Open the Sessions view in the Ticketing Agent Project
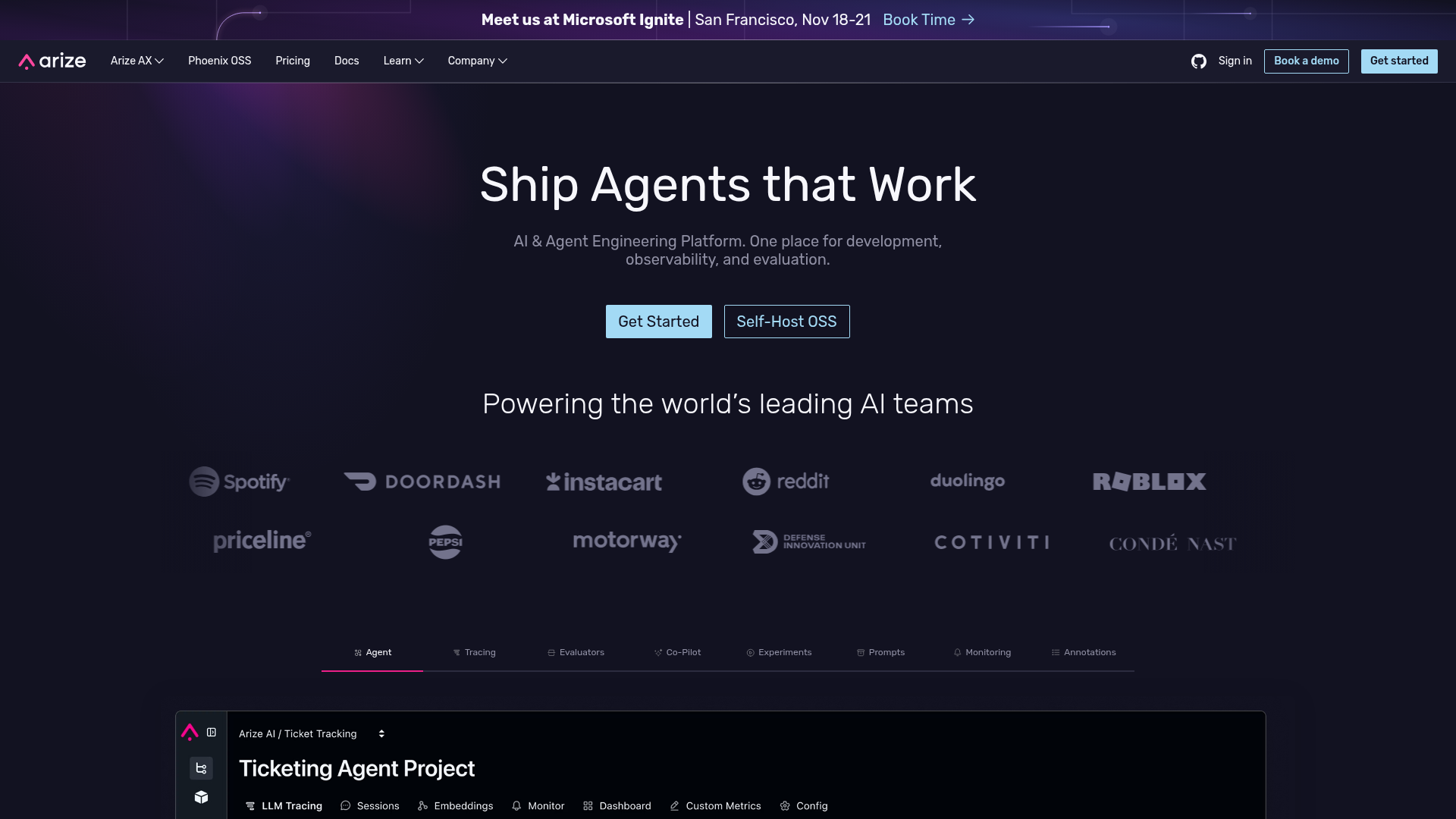Image resolution: width=1456 pixels, height=819 pixels. [x=369, y=806]
